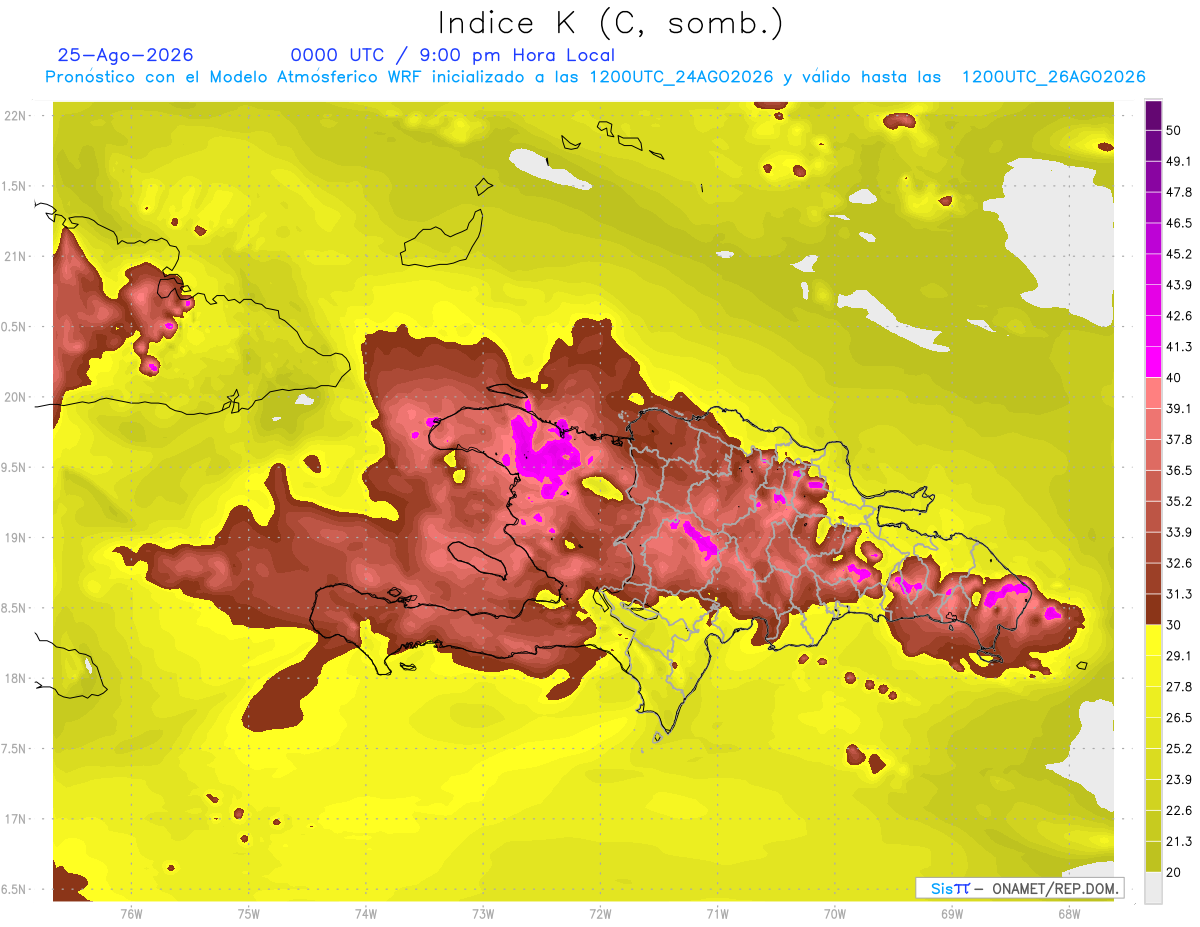Click the '21N' latitude label
This screenshot has width=1200, height=927.
point(17,256)
